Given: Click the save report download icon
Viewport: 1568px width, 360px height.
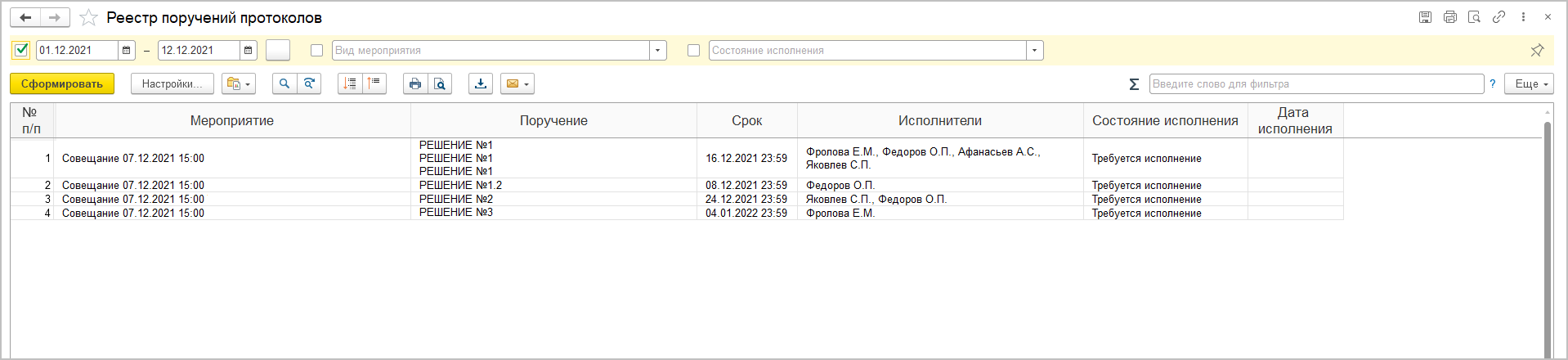Looking at the screenshot, I should coord(481,83).
